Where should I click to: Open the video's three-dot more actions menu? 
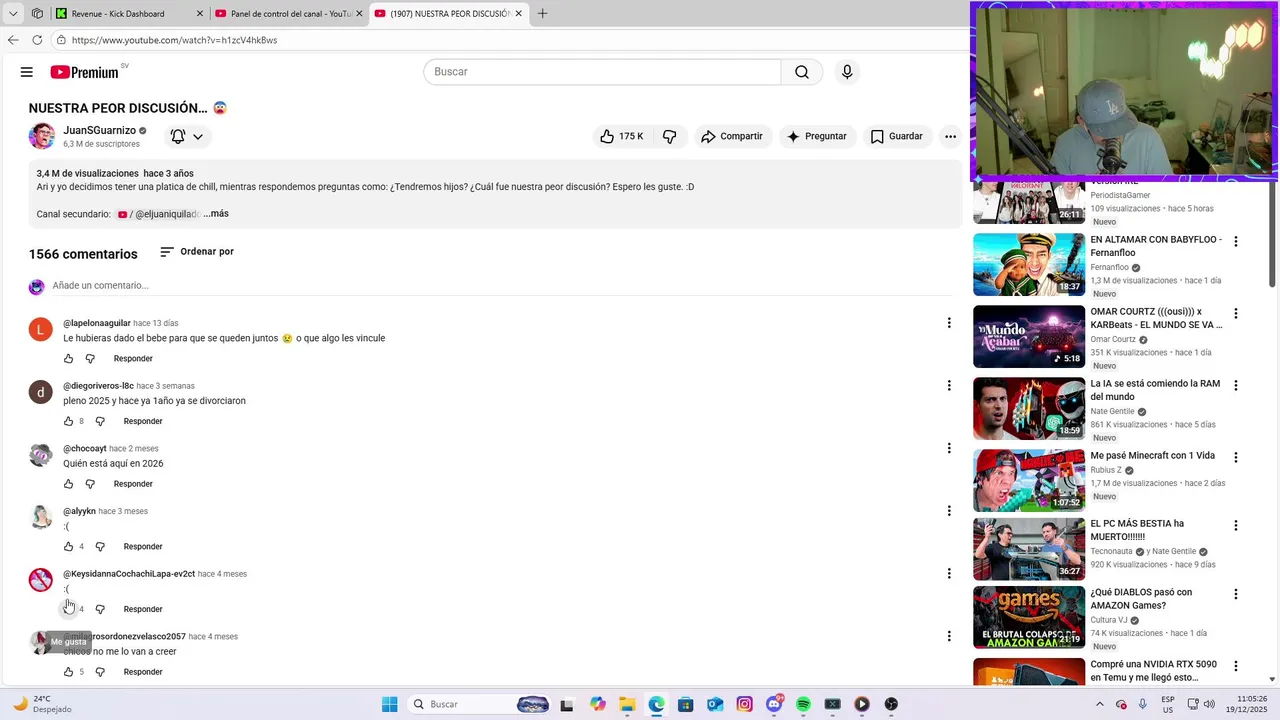[950, 136]
